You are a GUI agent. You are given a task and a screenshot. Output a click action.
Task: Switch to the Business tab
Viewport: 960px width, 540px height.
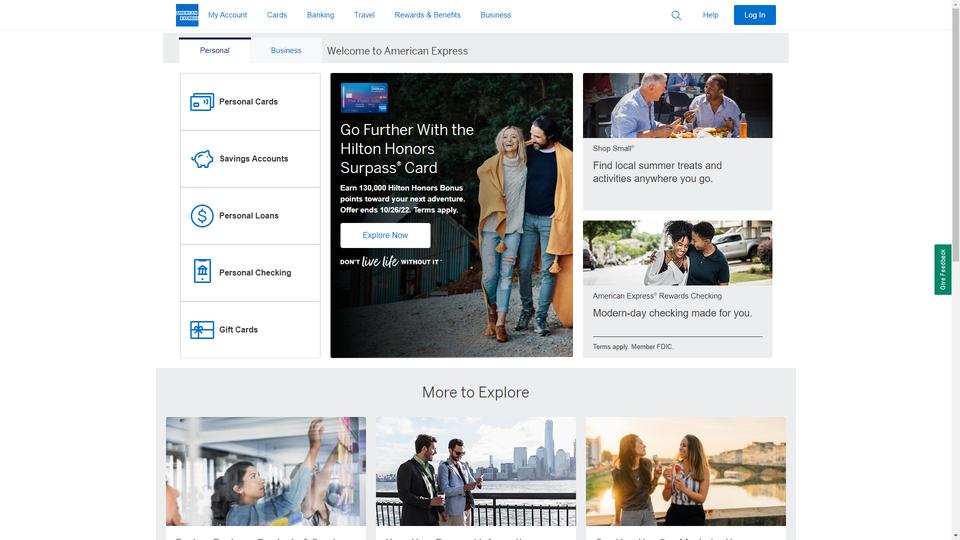pyautogui.click(x=286, y=50)
